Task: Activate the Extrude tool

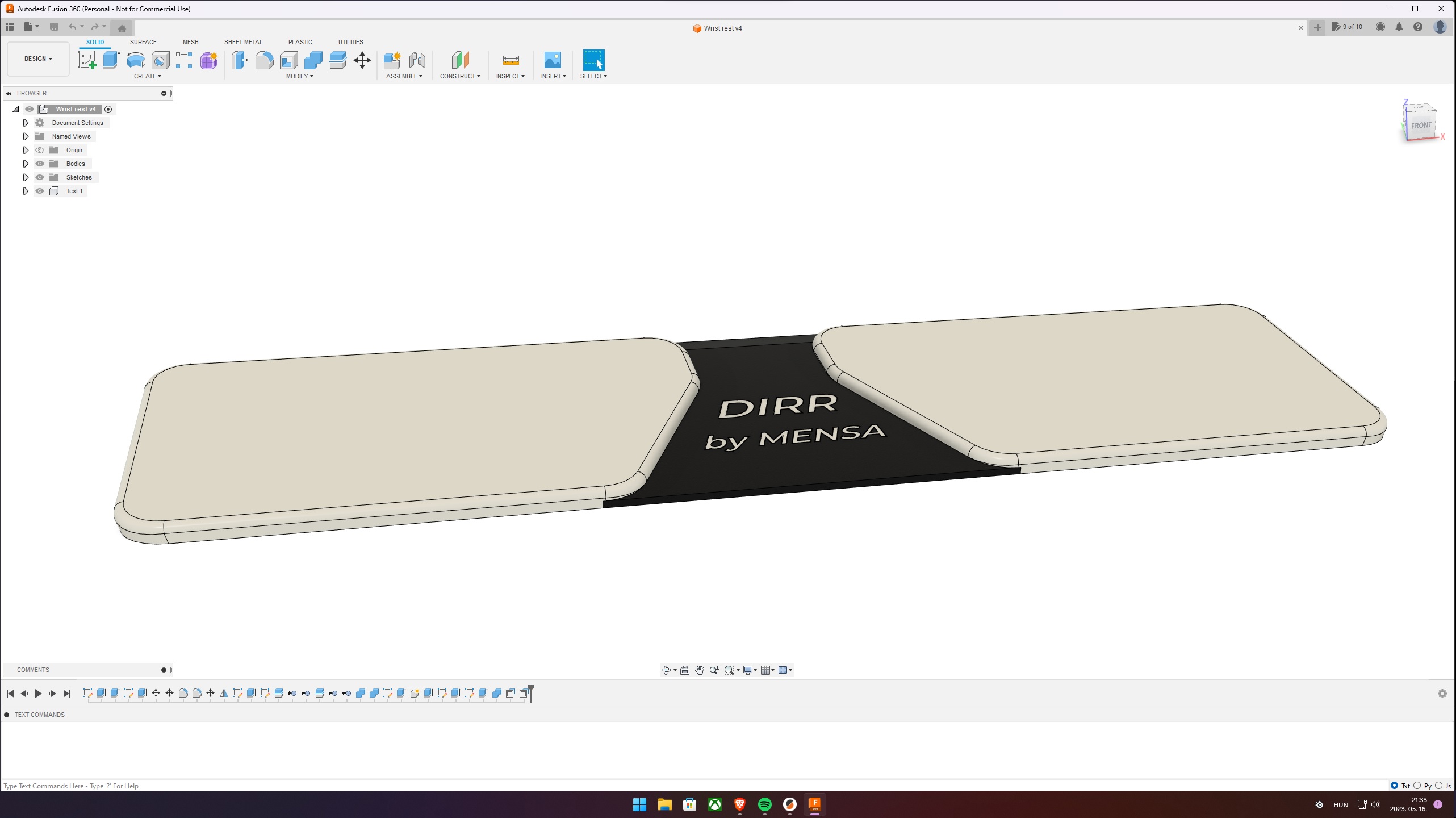Action: (x=110, y=60)
